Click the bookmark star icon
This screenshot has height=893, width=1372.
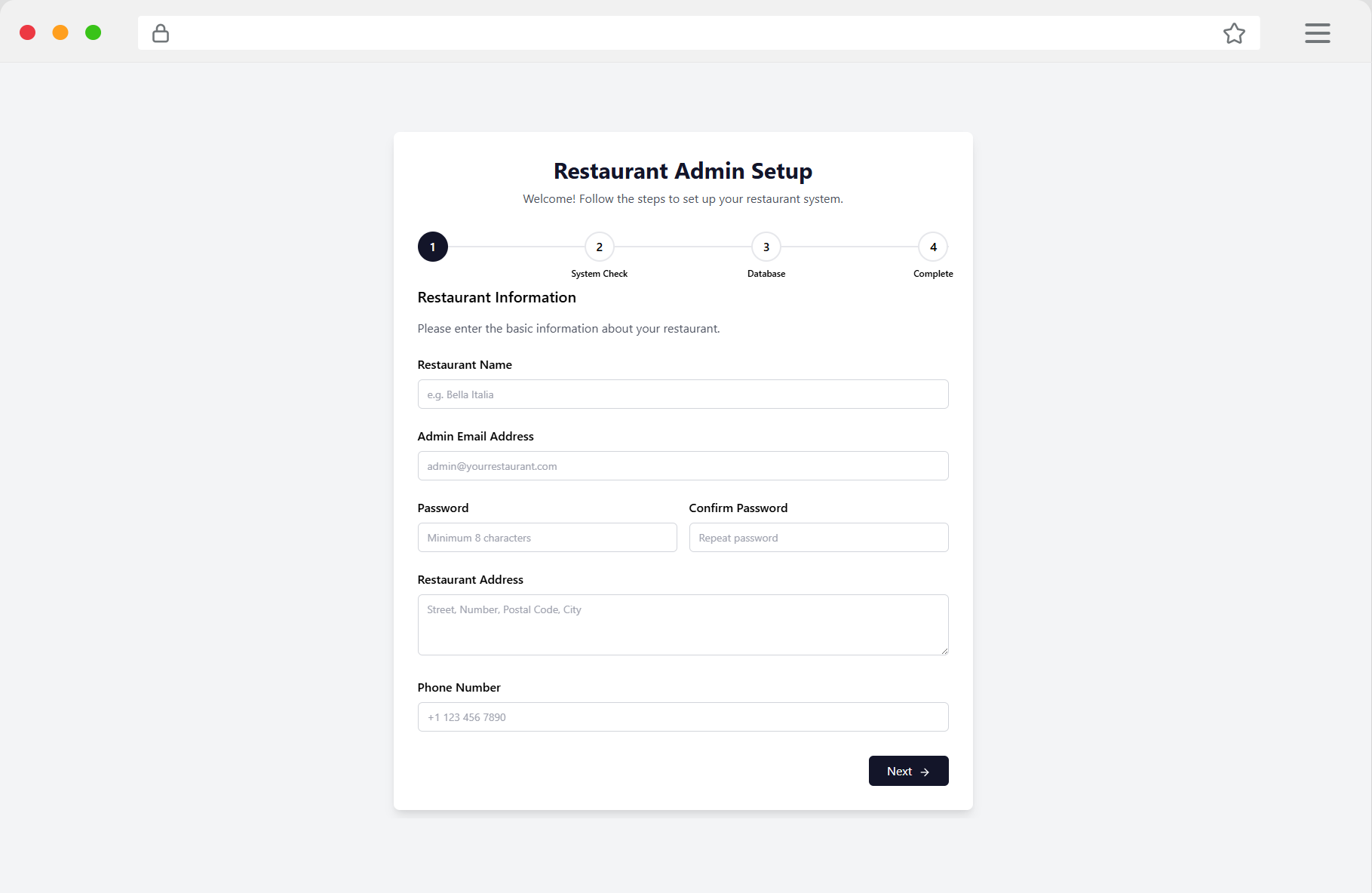1234,33
